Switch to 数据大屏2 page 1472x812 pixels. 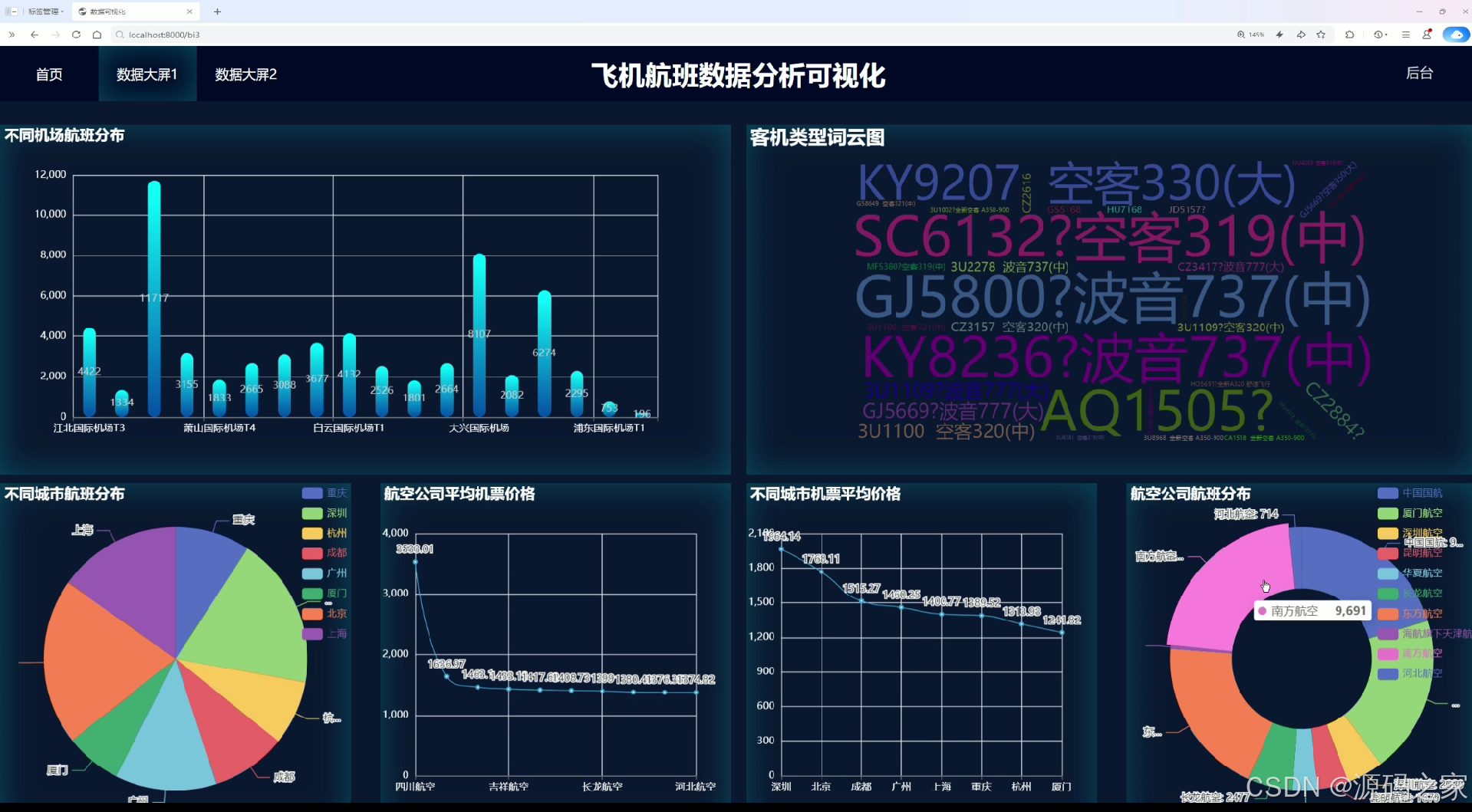pos(246,74)
